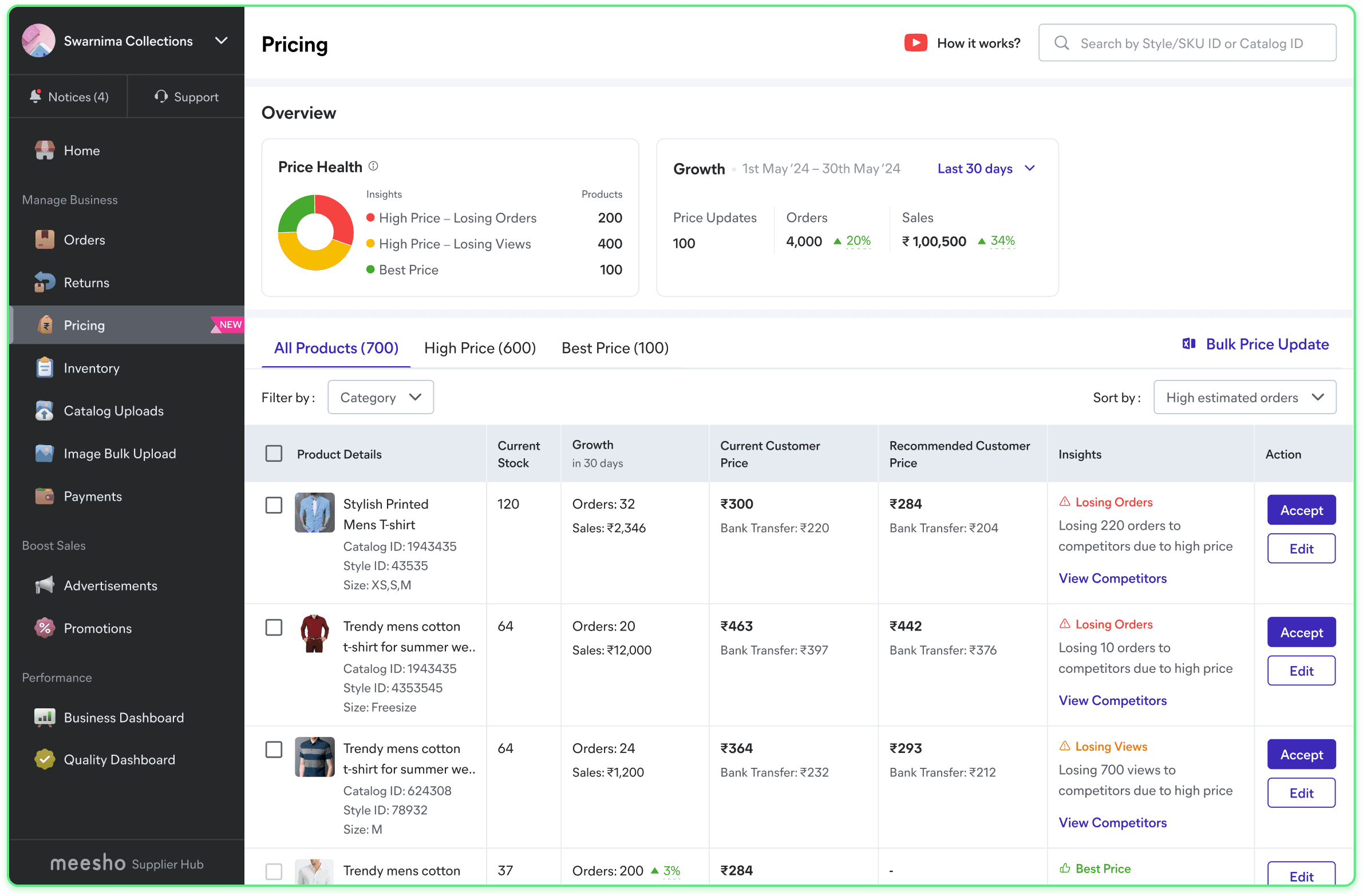Click the YouTube How it works icon
1363x896 pixels.
tap(916, 43)
